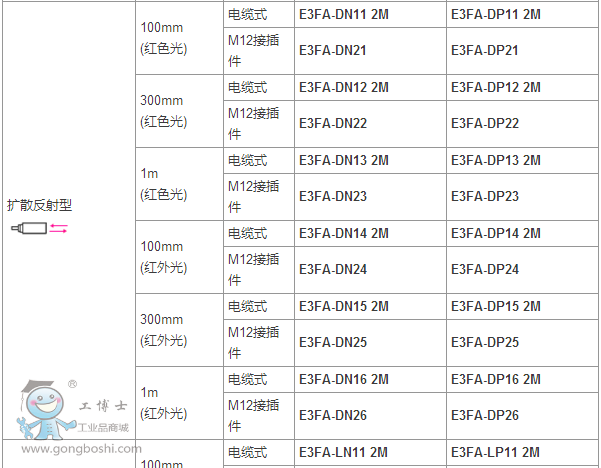This screenshot has width=601, height=468.
Task: Choose model E3FA-DN21
Action: coord(333,50)
